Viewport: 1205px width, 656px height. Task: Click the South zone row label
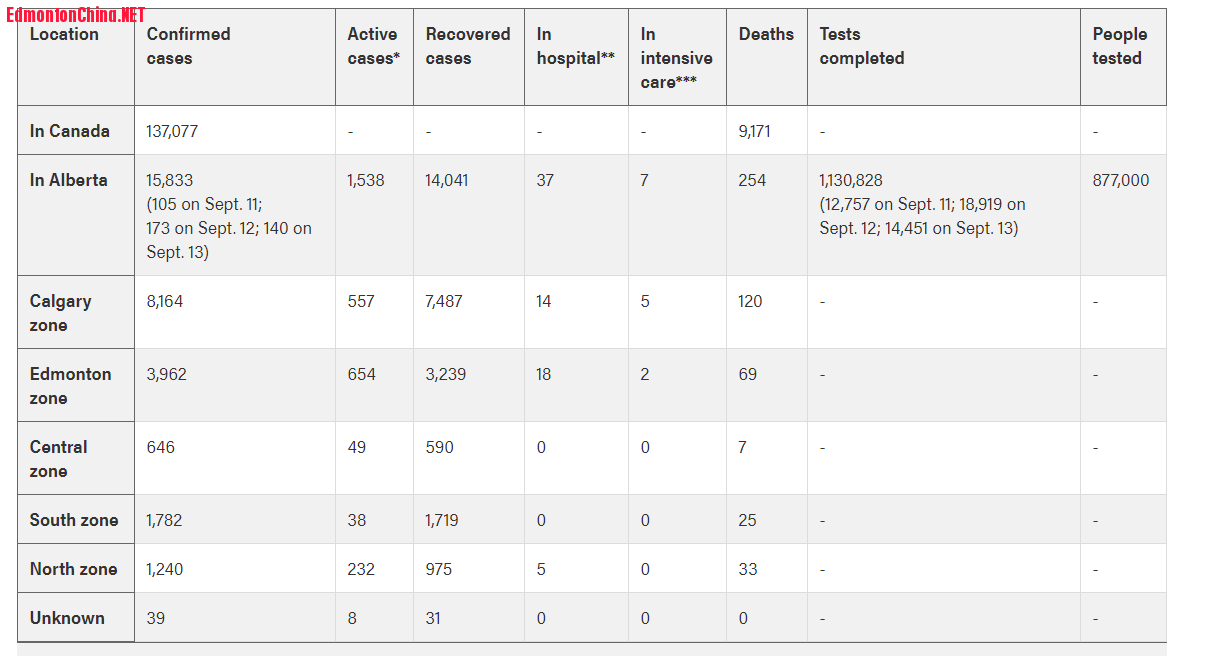[x=74, y=520]
